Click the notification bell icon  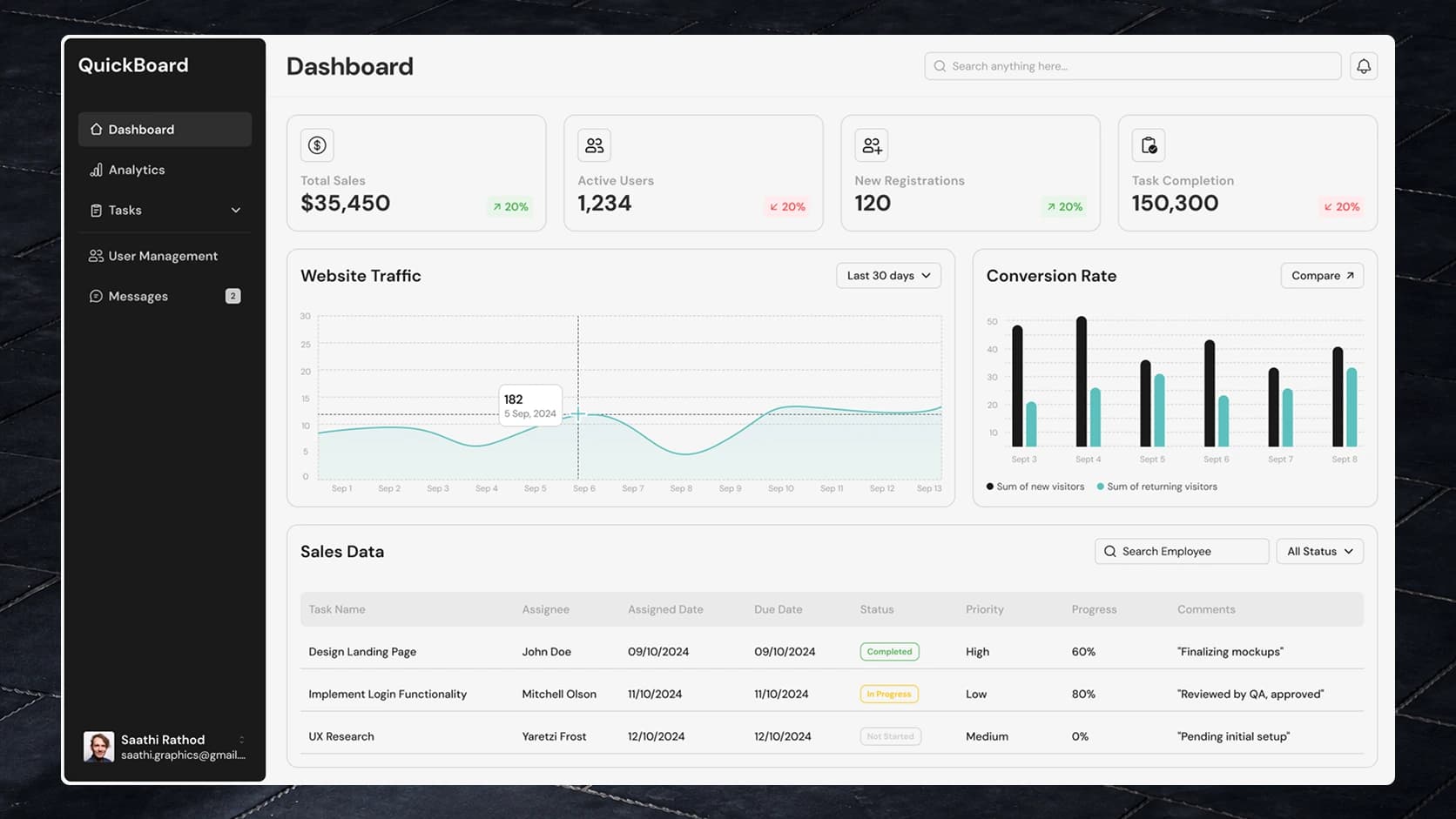coord(1364,66)
